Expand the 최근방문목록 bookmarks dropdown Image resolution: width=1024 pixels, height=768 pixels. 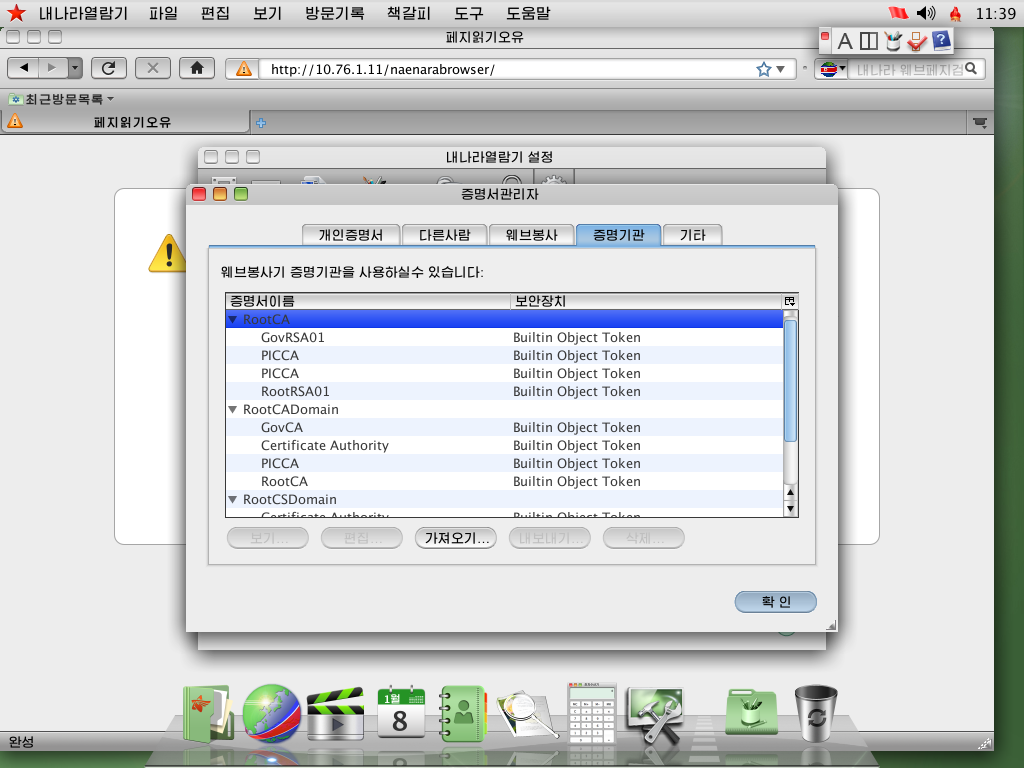62,99
